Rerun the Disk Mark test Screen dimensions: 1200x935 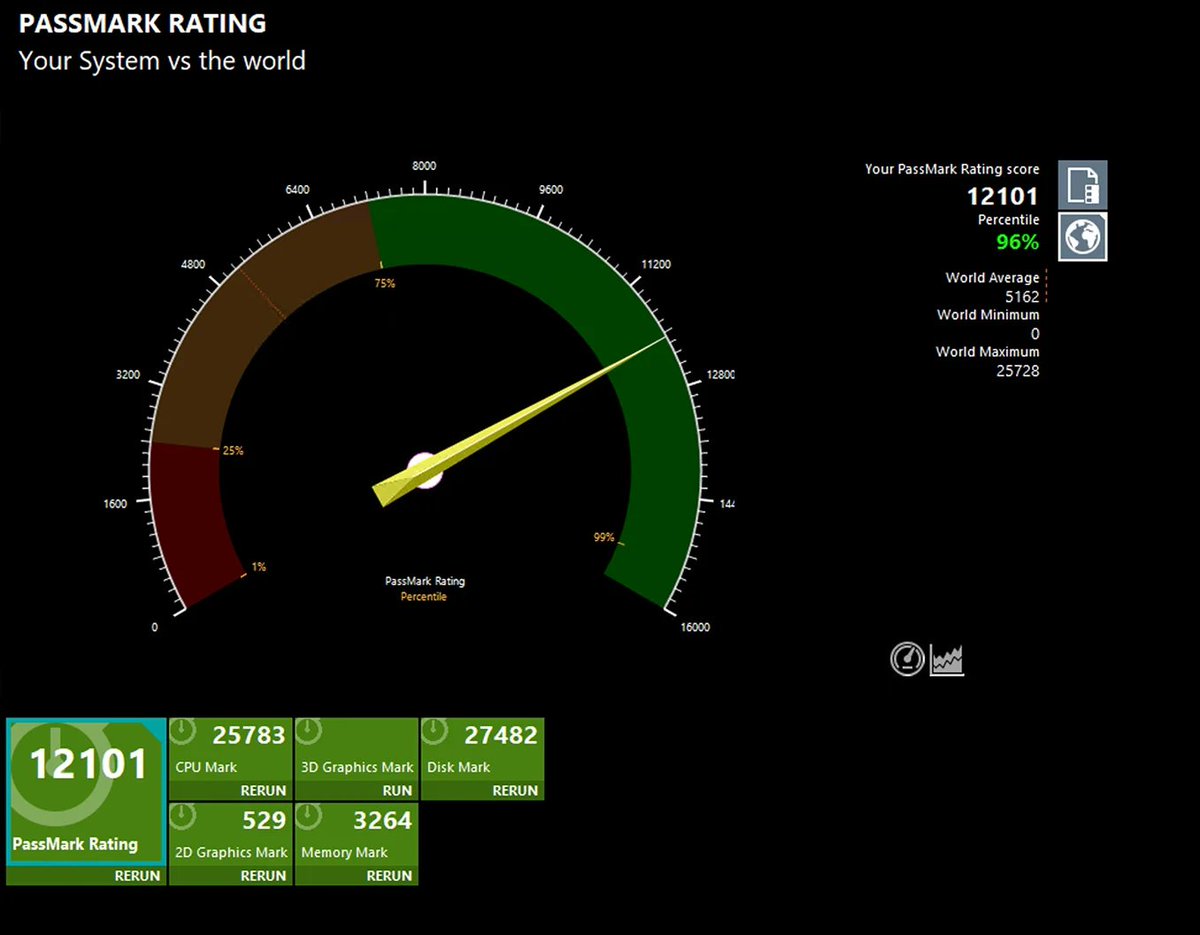pos(515,790)
